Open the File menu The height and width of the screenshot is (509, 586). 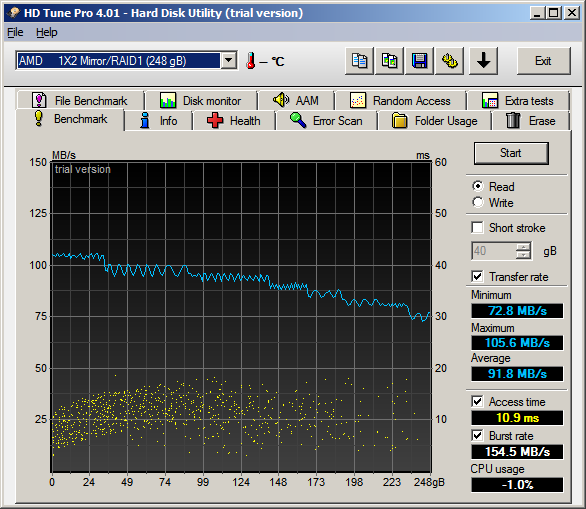pos(15,33)
